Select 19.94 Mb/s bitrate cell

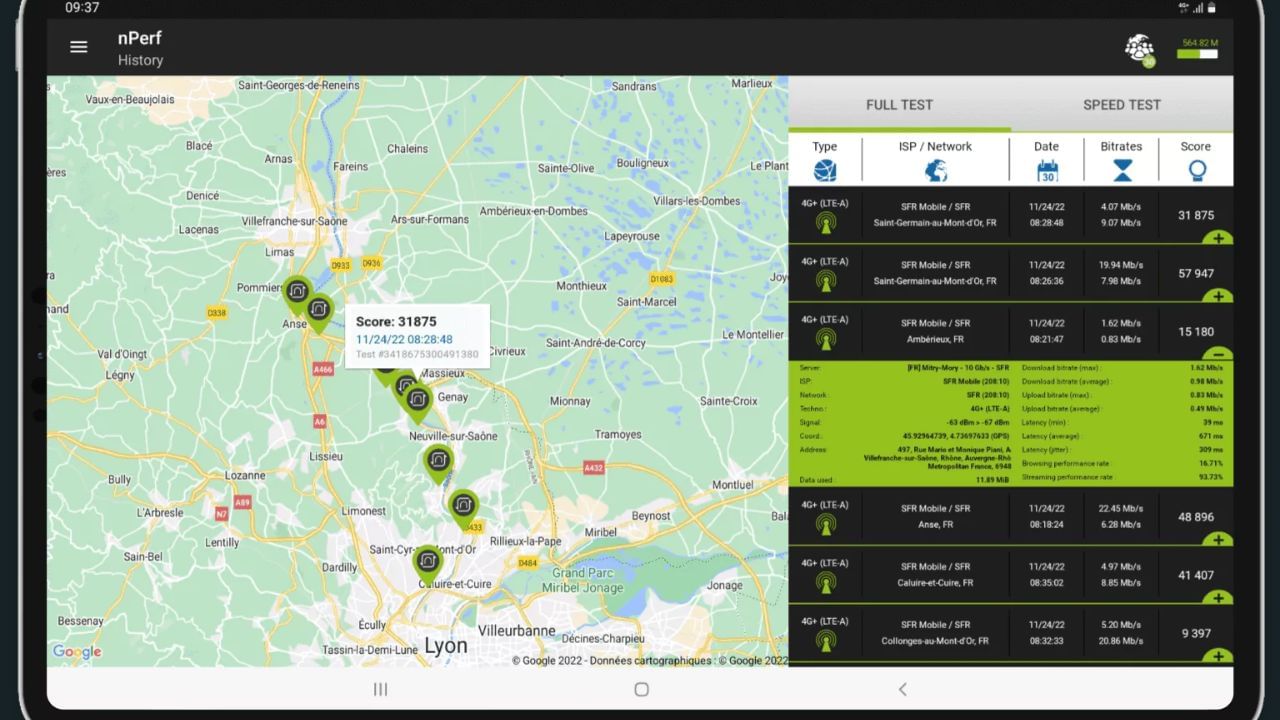tap(1121, 265)
